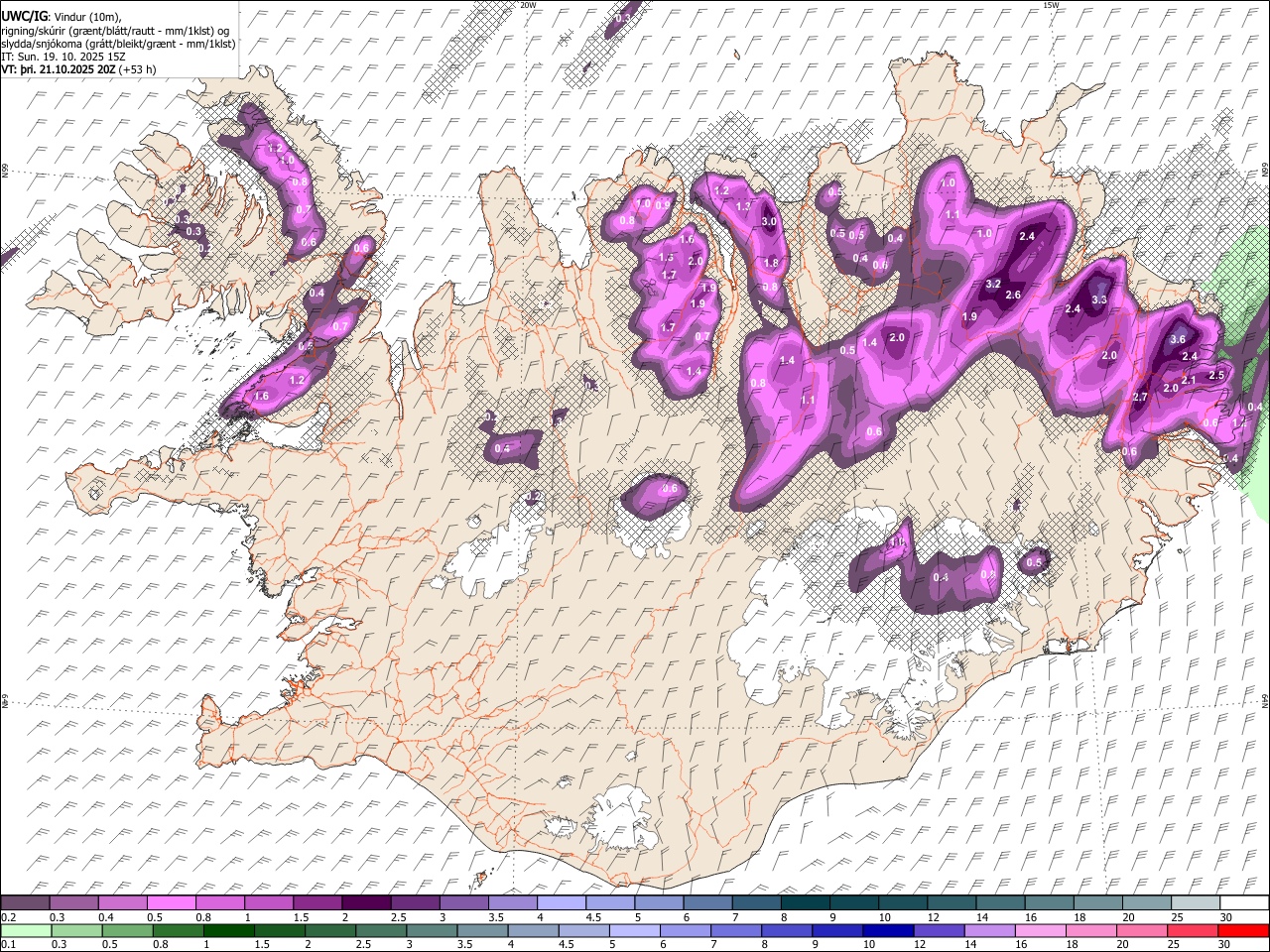Select the darkest purple legend swatch labeled 2
Screen dimensions: 1270x952
pos(365,903)
